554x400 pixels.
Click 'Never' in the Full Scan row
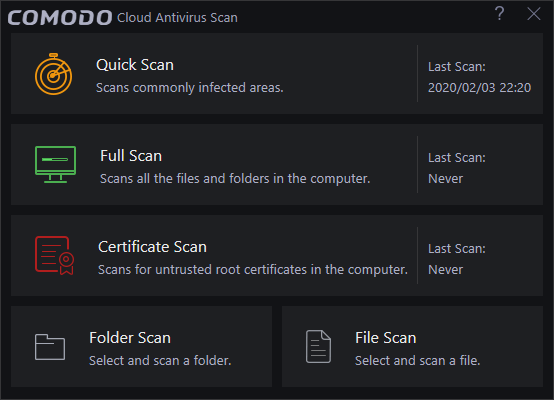click(445, 178)
